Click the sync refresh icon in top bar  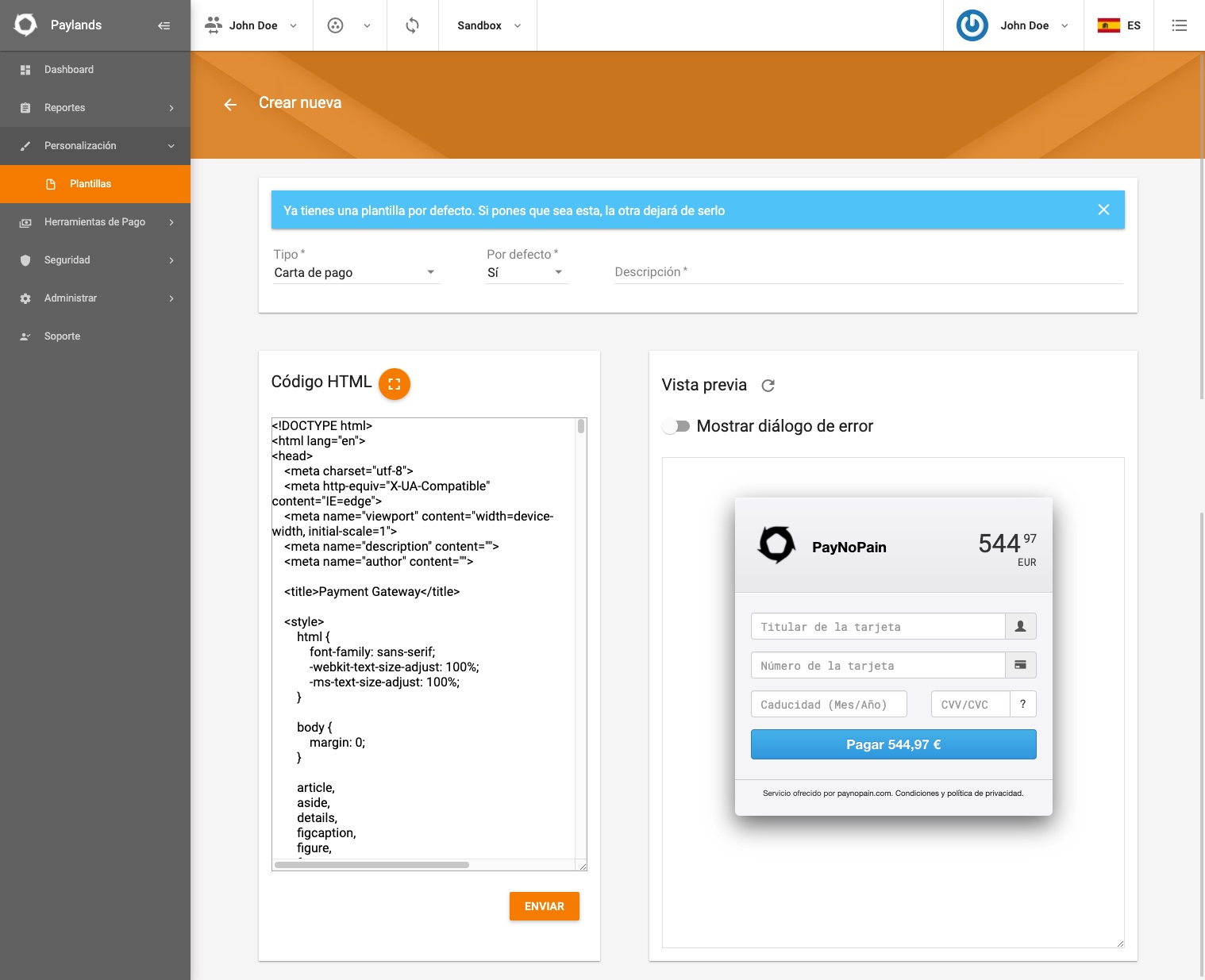coord(412,25)
